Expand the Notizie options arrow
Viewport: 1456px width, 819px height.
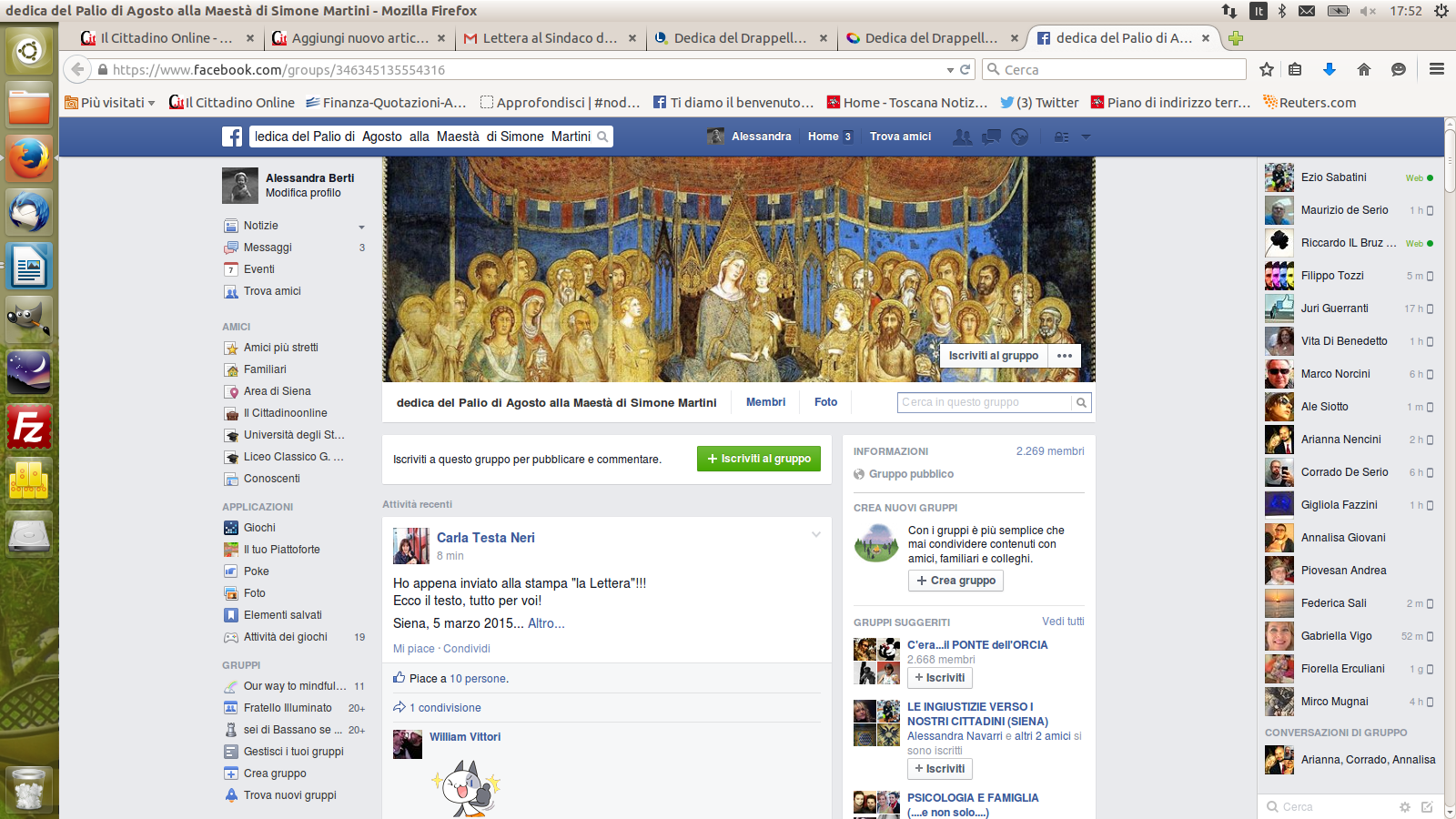point(361,227)
